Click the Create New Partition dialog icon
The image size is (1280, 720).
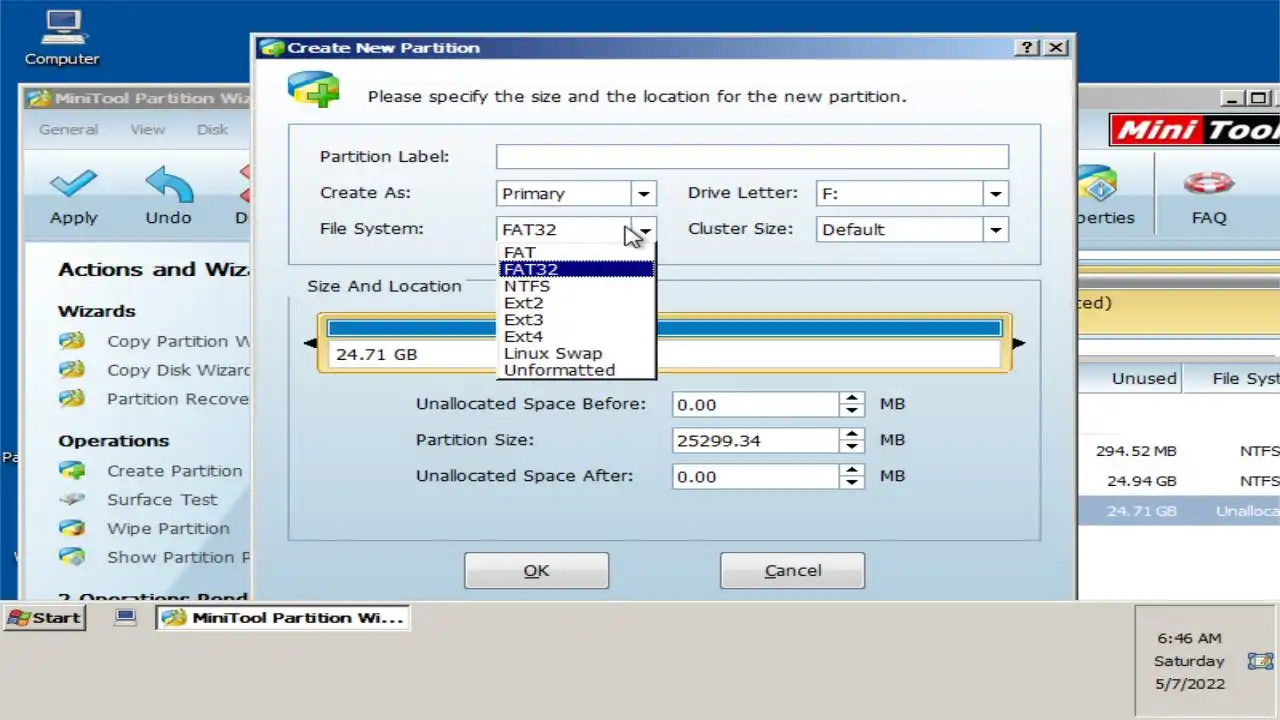click(313, 91)
